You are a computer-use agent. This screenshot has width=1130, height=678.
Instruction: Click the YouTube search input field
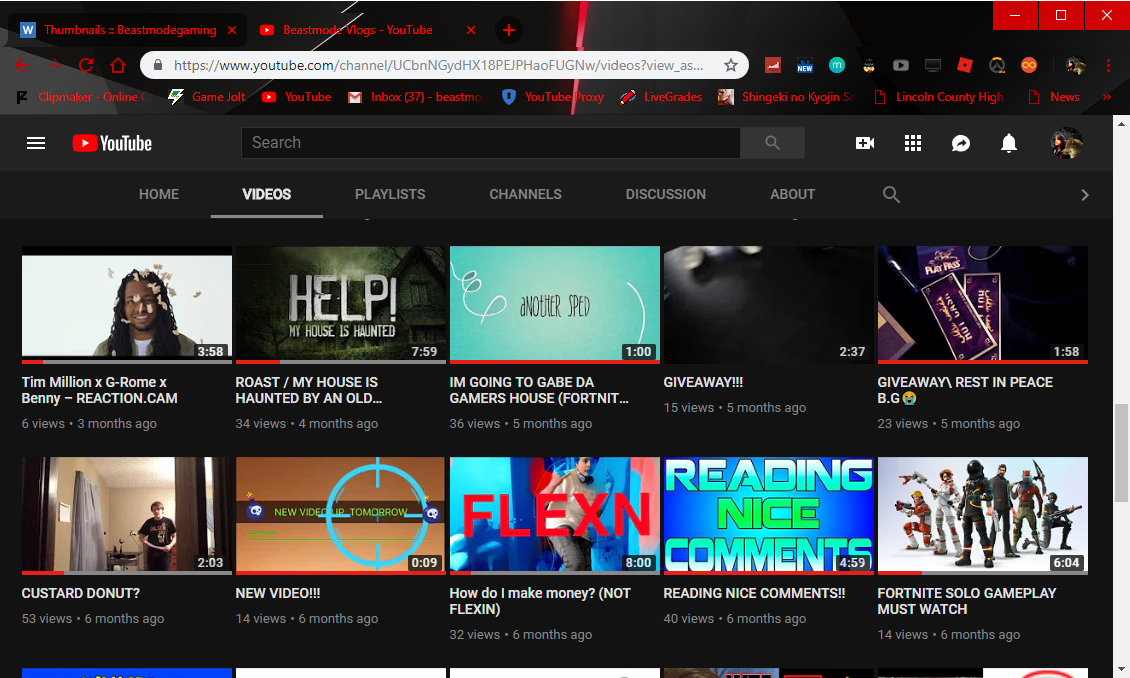tap(491, 143)
